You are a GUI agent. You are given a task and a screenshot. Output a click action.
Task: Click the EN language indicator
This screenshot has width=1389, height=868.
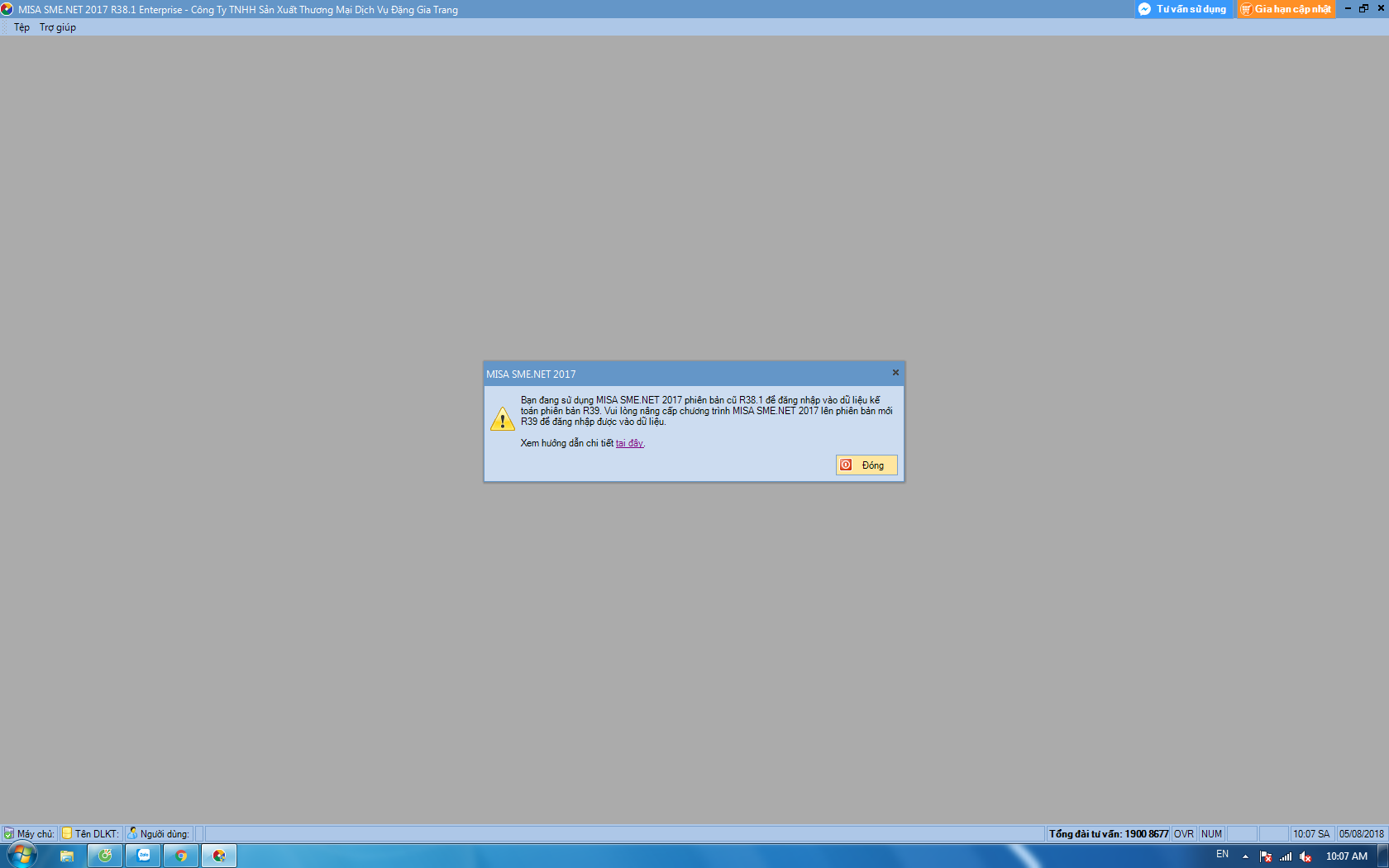pyautogui.click(x=1222, y=855)
